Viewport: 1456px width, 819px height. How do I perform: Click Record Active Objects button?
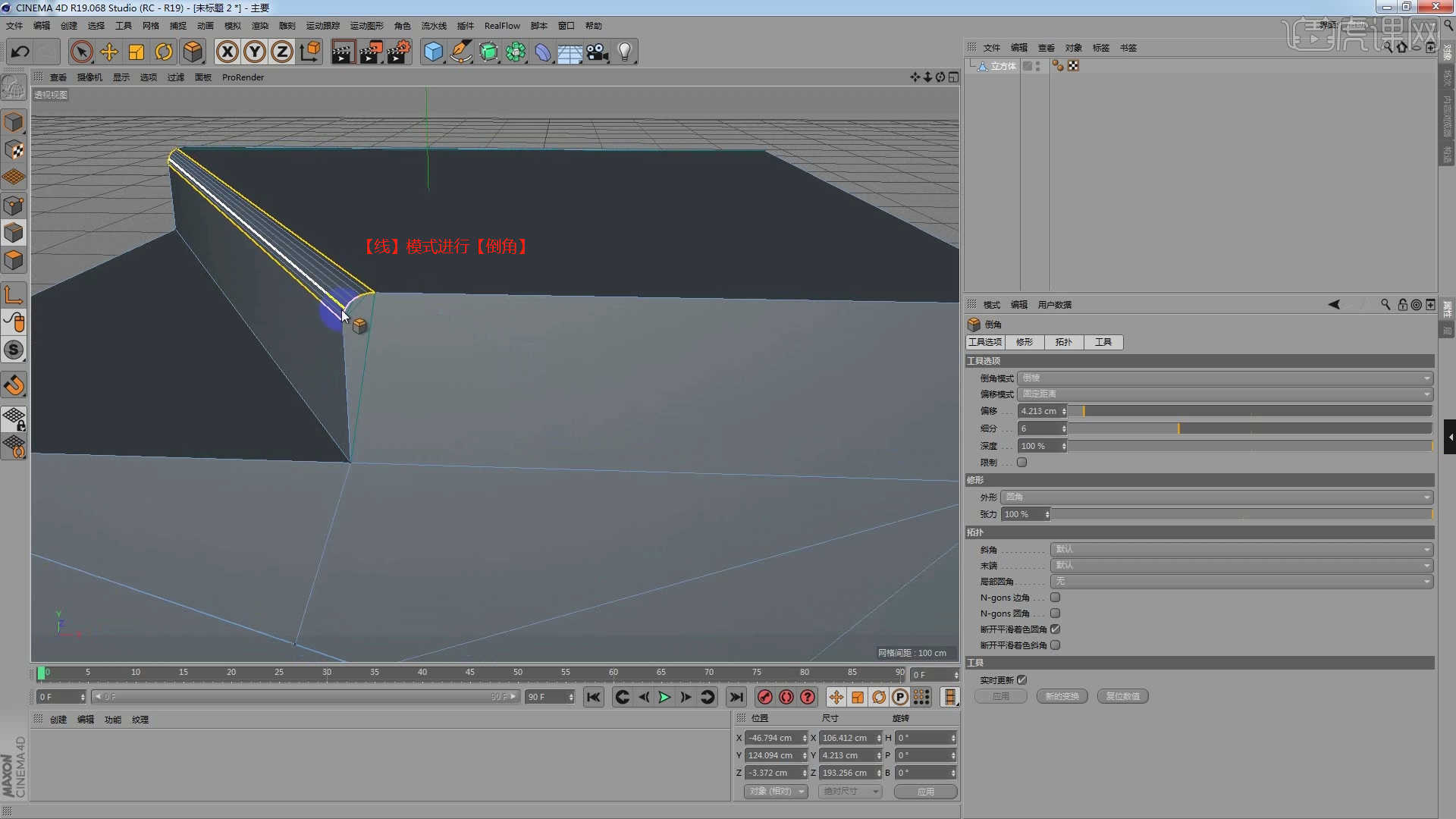point(764,697)
